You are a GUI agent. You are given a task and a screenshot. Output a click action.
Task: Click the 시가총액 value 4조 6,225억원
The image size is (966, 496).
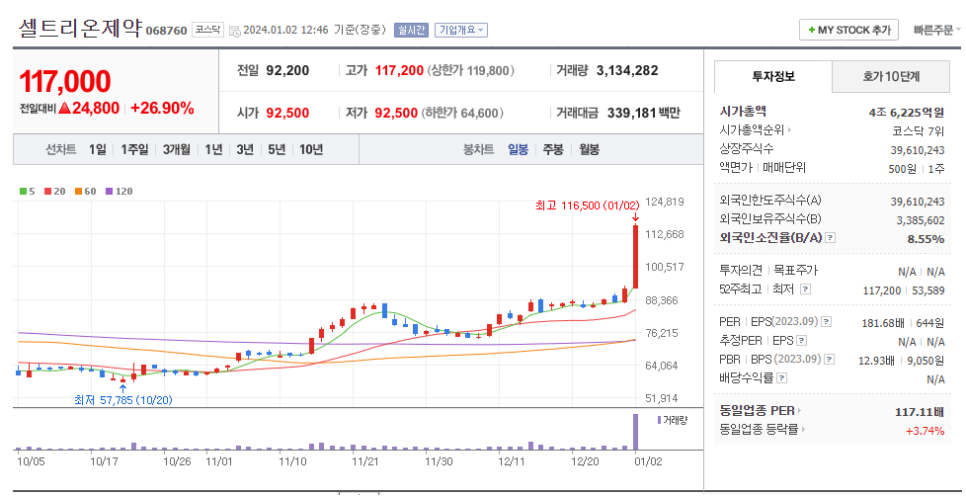coord(906,112)
